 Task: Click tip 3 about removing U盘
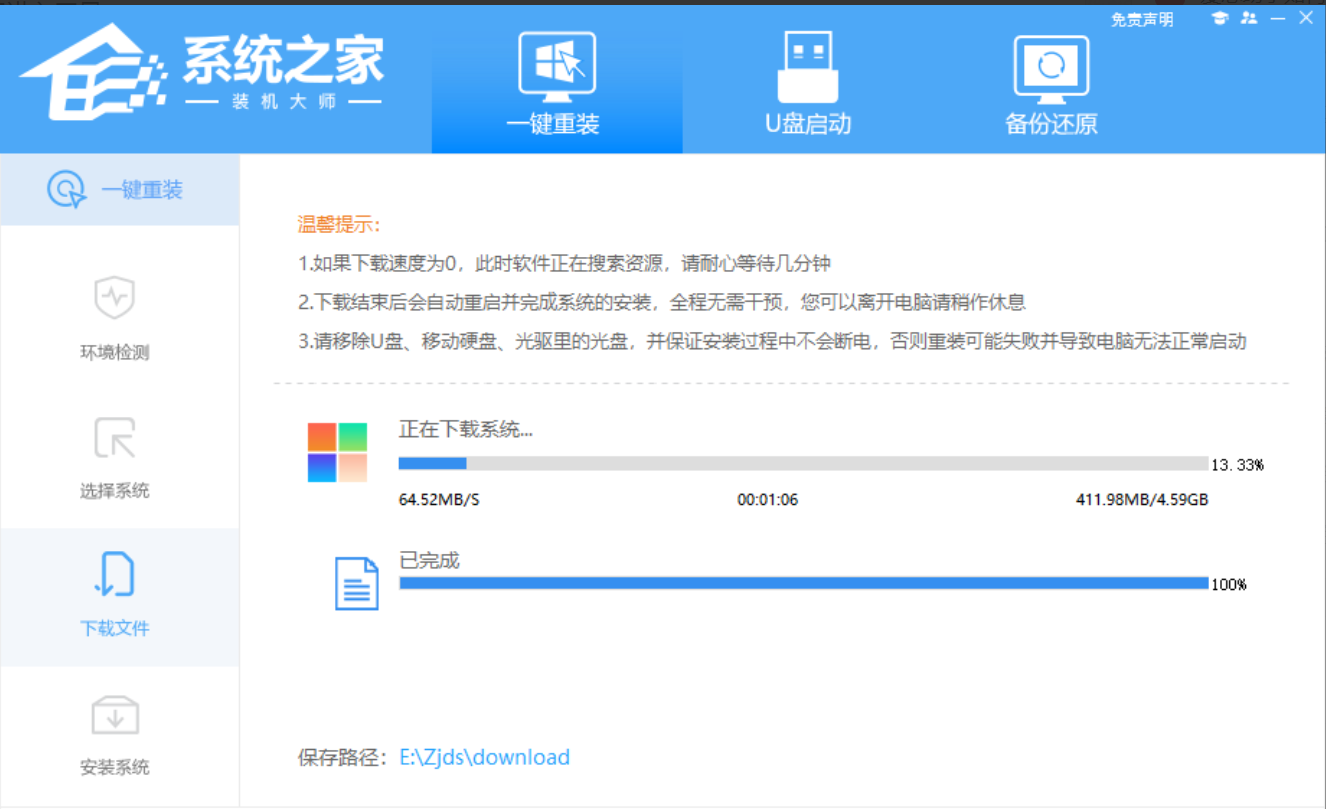(772, 341)
